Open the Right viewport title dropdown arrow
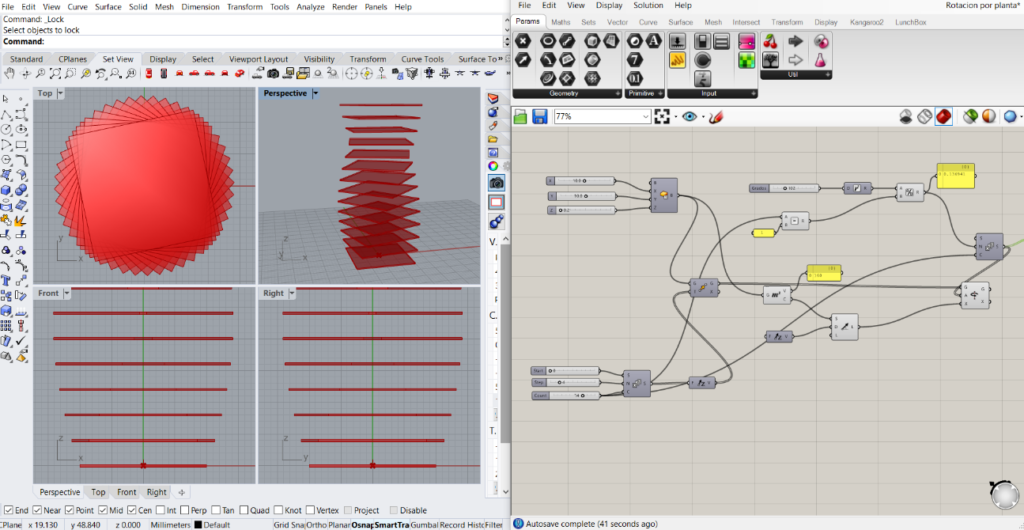The width and height of the screenshot is (1024, 530). pos(291,294)
